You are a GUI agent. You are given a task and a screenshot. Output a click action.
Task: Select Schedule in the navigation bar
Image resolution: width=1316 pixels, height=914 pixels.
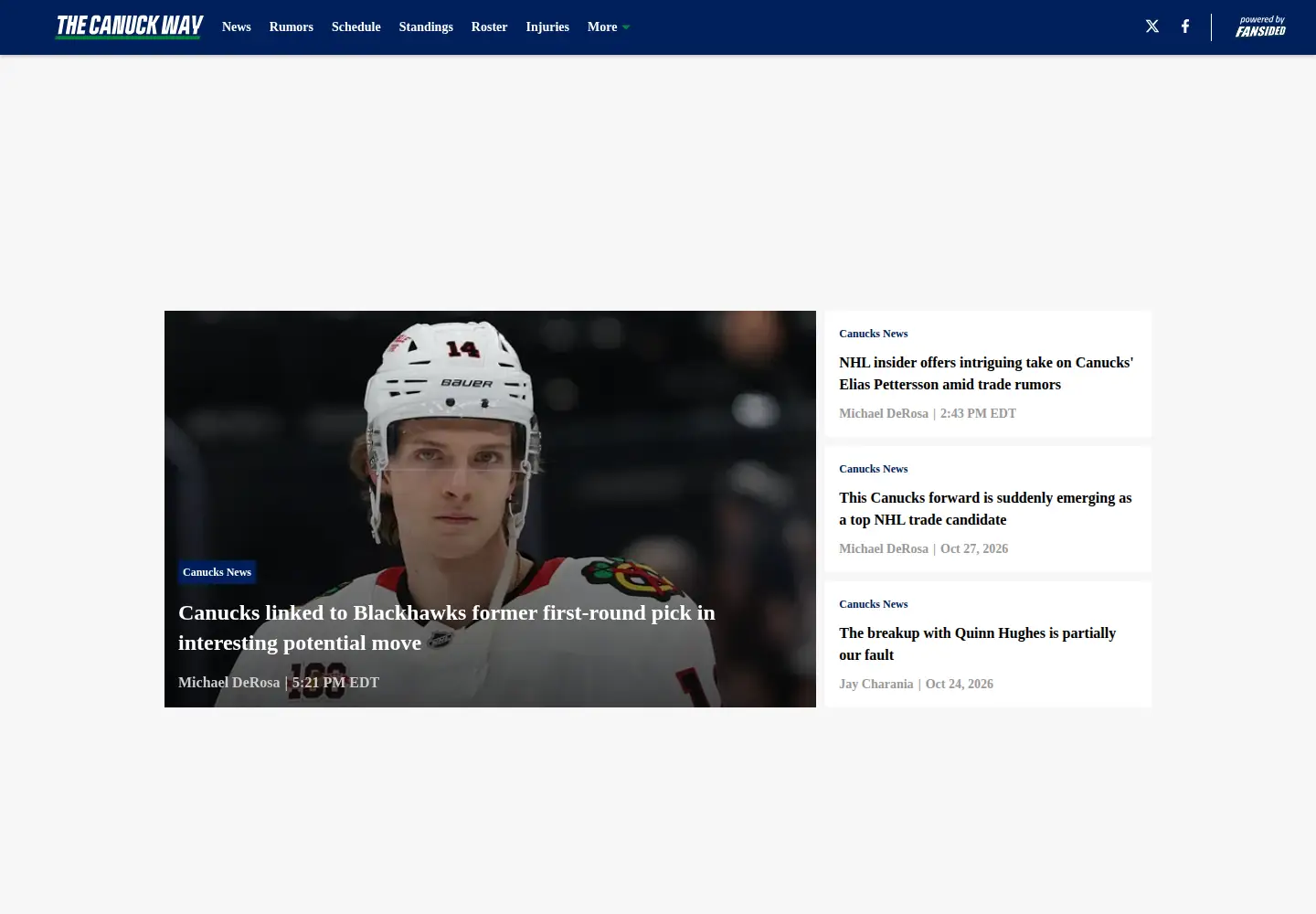[356, 27]
